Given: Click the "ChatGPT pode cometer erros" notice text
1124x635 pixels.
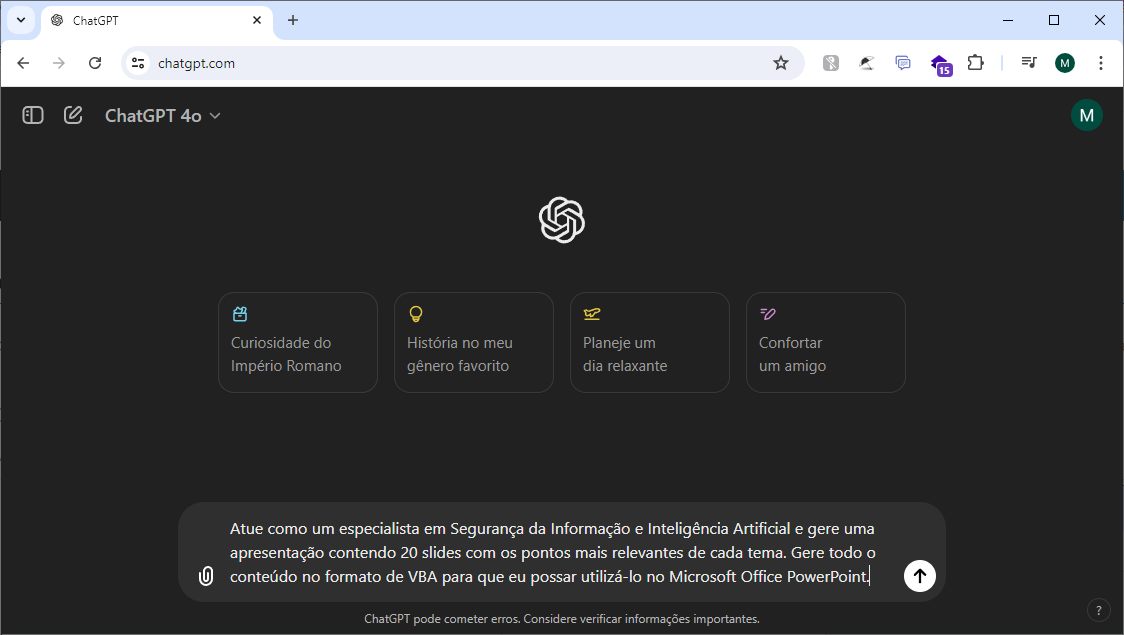Looking at the screenshot, I should (562, 619).
